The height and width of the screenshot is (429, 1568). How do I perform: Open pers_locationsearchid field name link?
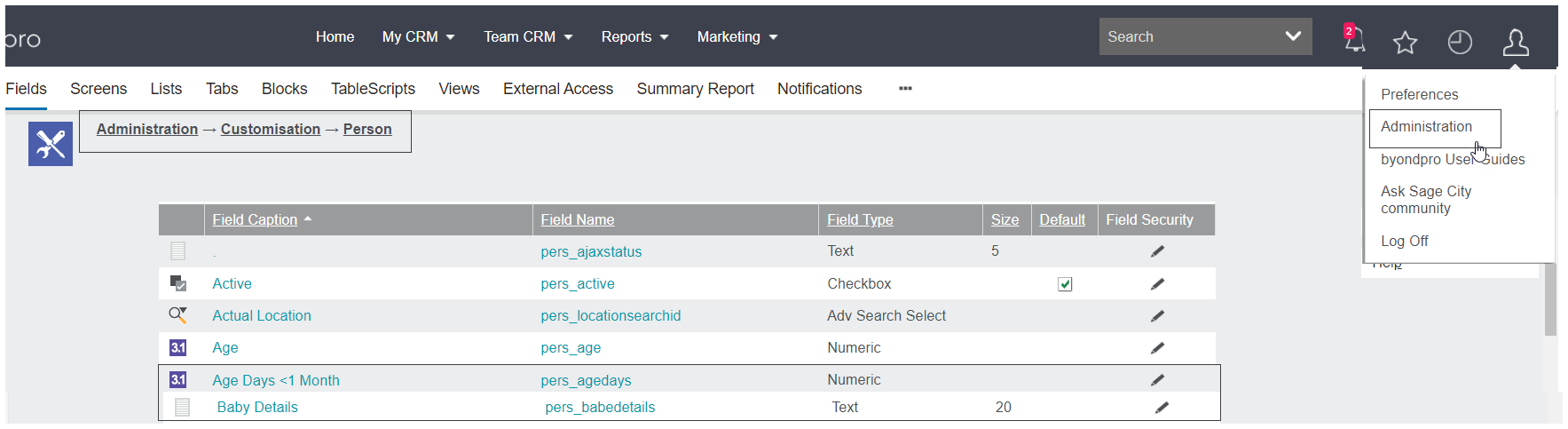(x=611, y=316)
